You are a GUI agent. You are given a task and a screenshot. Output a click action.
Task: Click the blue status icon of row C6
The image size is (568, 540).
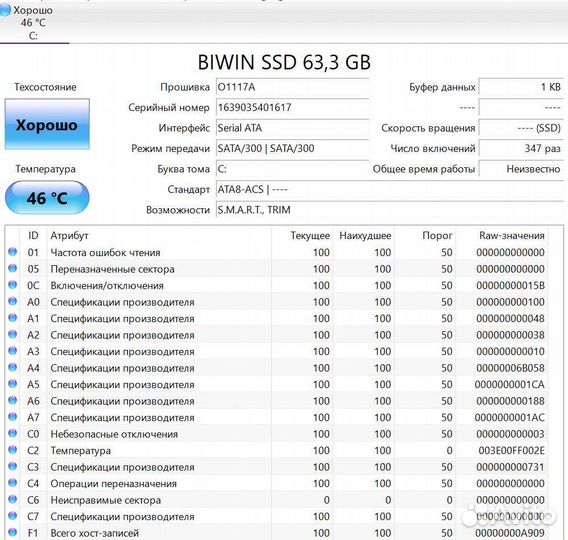(13, 499)
